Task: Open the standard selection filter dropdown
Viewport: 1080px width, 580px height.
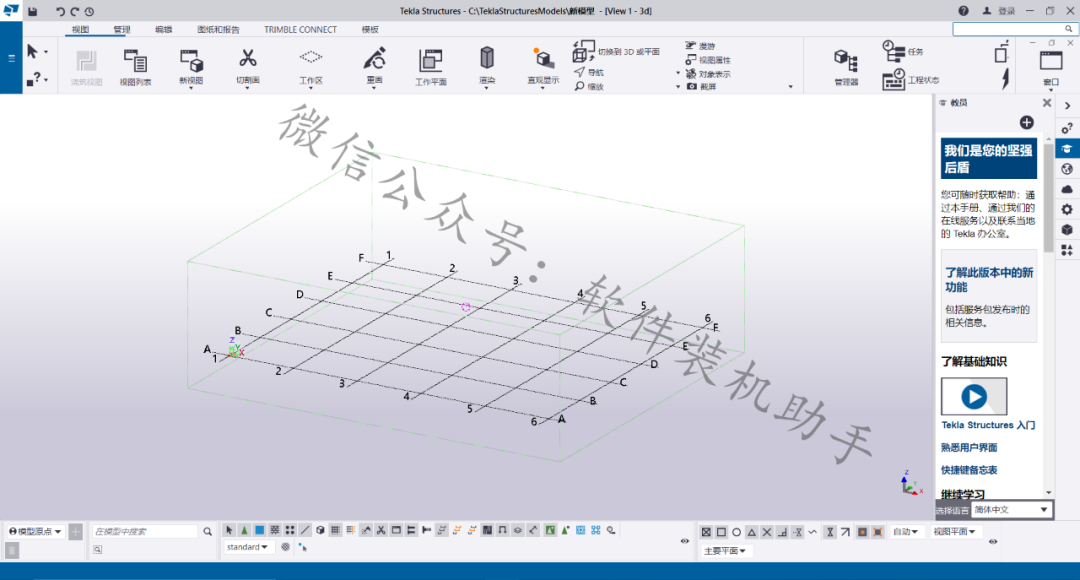Action: [247, 547]
